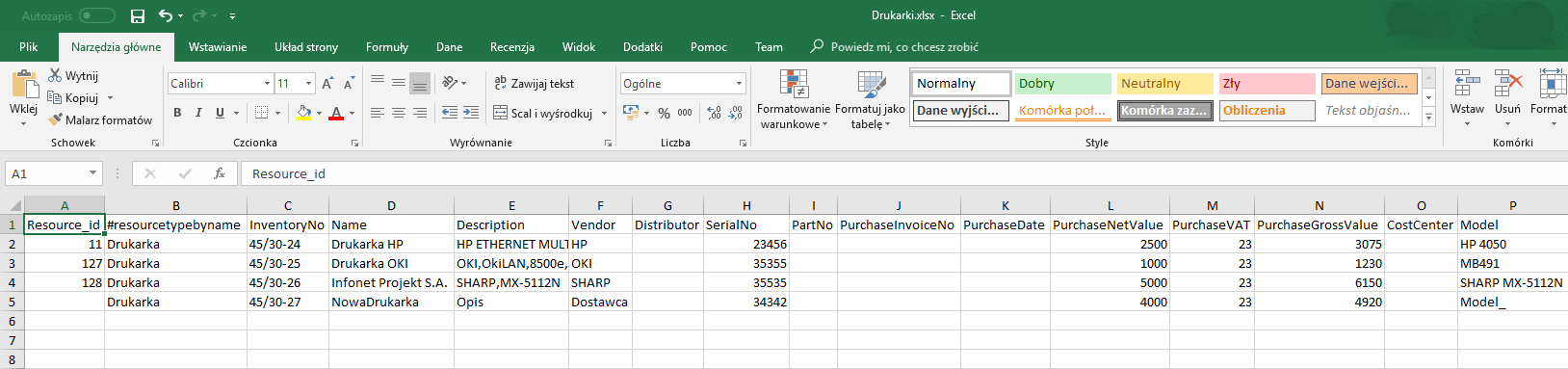This screenshot has height=369, width=1568.
Task: Open the Name Box A1 dropdown
Action: coord(92,173)
